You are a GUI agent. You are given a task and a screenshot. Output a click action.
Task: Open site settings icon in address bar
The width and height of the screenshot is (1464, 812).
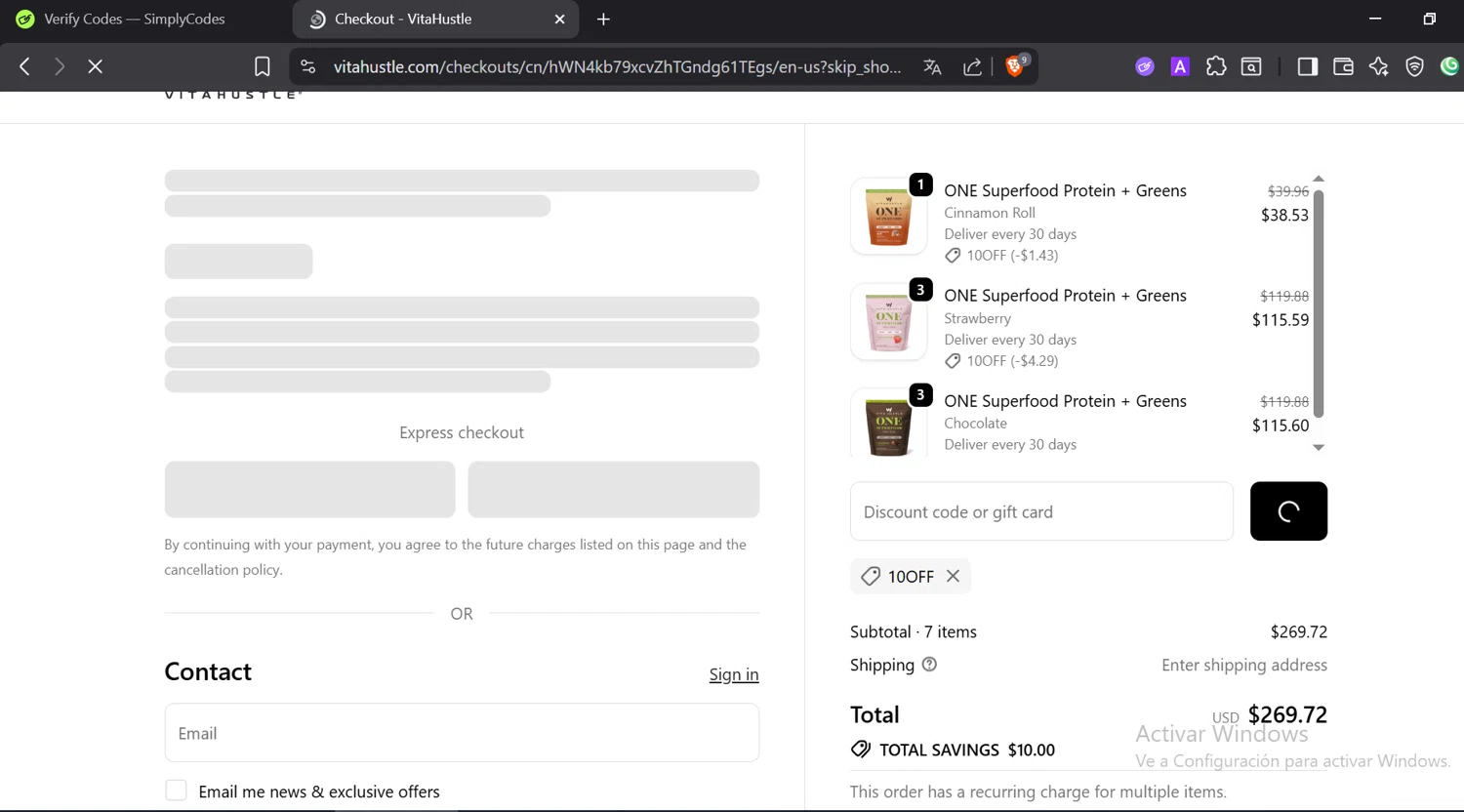(308, 66)
